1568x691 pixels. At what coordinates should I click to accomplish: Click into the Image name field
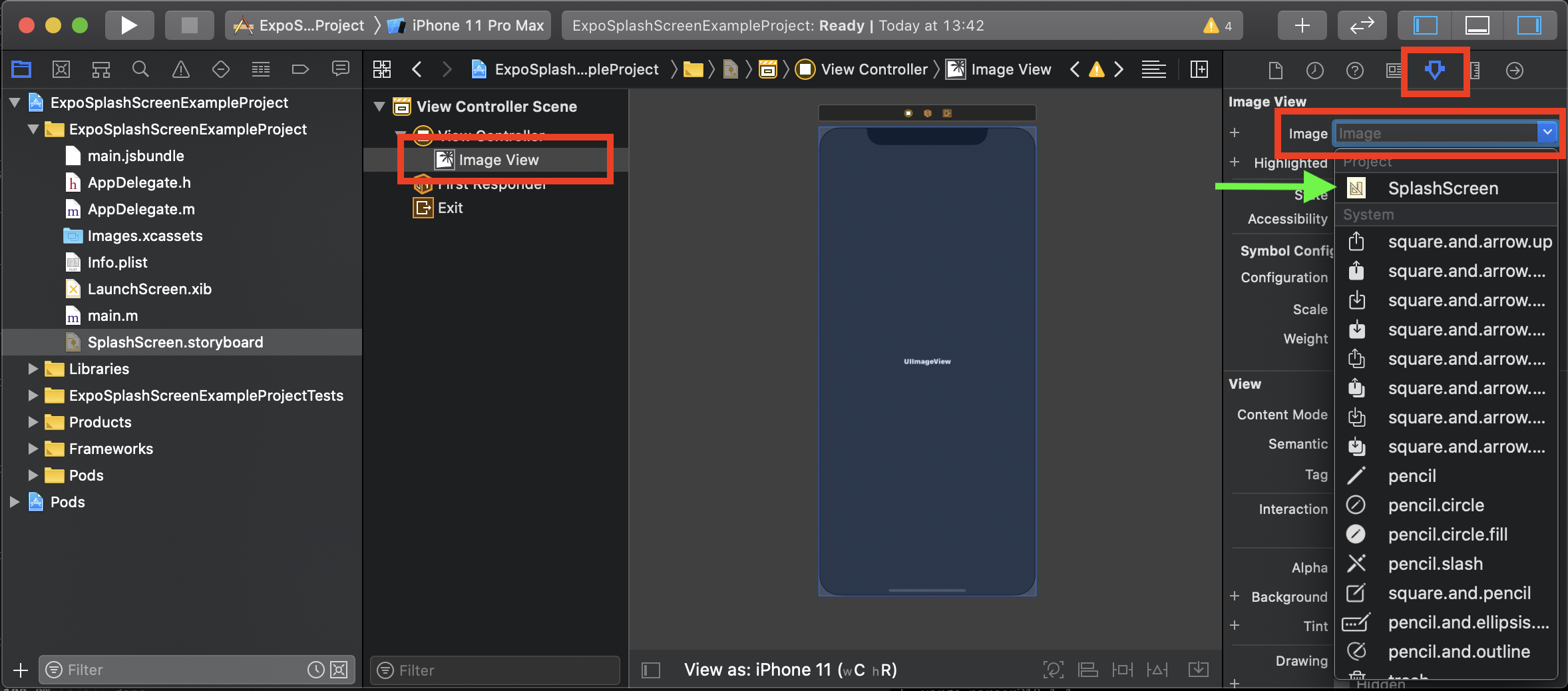click(x=1435, y=133)
